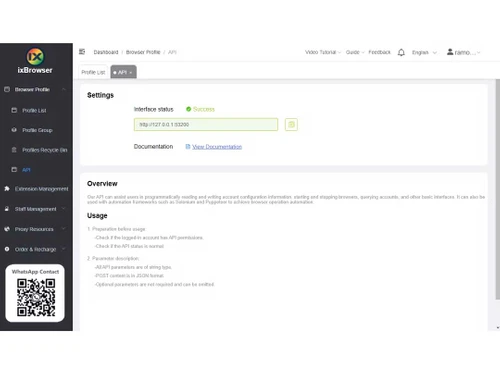This screenshot has height=375, width=500.
Task: Open the API tab dropdown arrow
Action: pyautogui.click(x=131, y=73)
